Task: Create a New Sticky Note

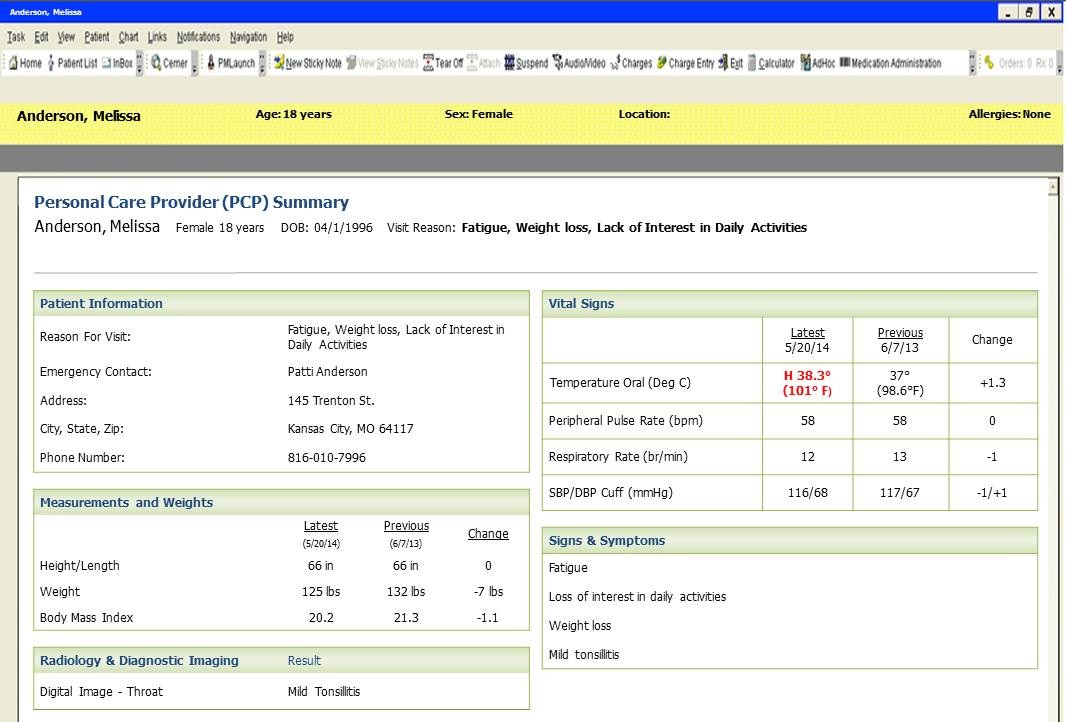Action: click(307, 63)
